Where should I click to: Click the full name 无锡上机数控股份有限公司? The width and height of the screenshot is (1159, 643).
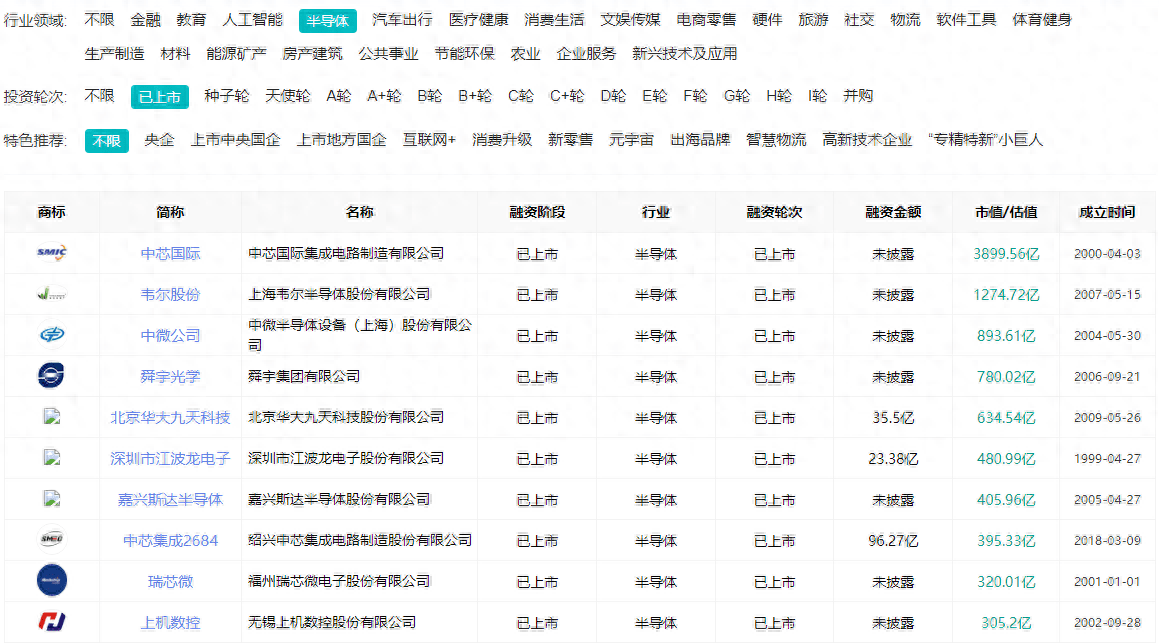pos(332,622)
